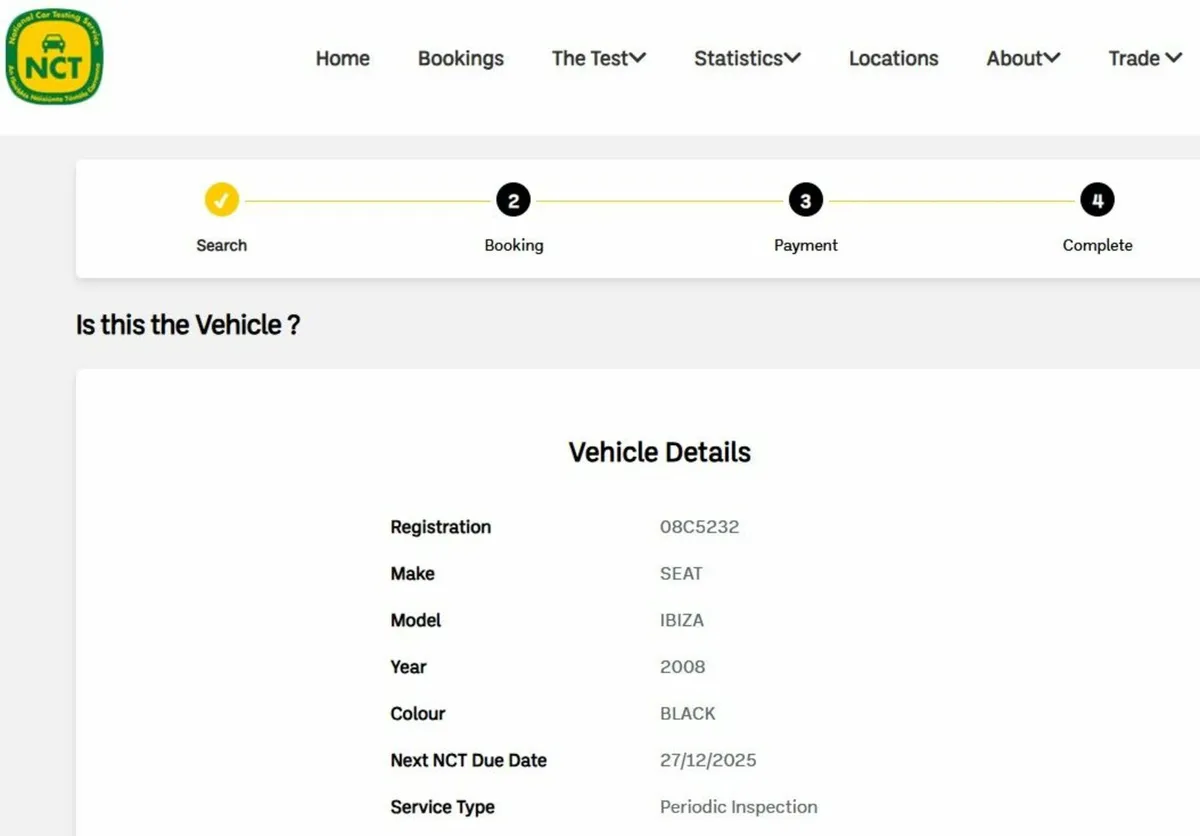
Task: Open the Locations page
Action: pos(893,59)
